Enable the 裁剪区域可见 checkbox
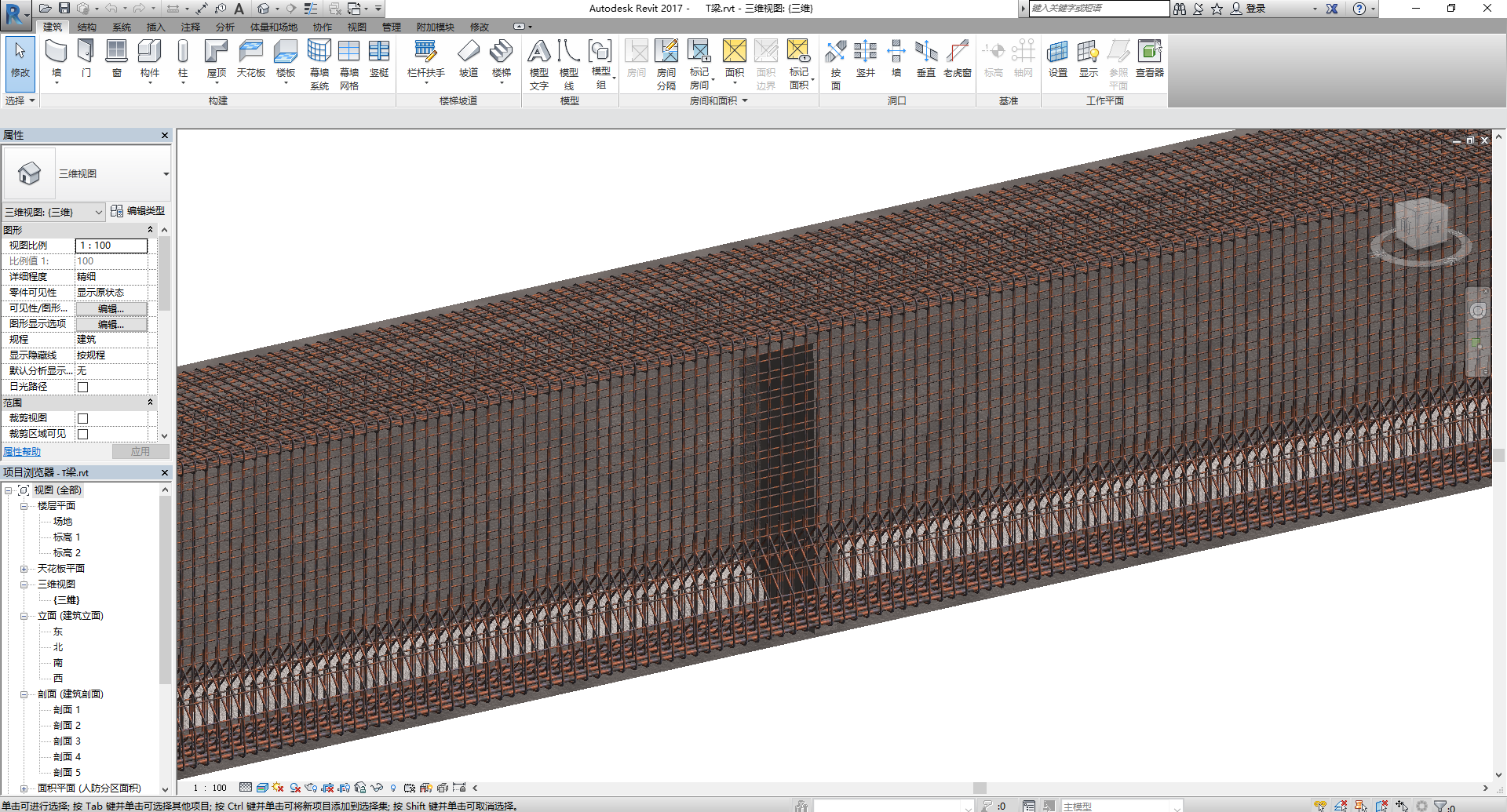Viewport: 1507px width, 812px height. tap(82, 433)
